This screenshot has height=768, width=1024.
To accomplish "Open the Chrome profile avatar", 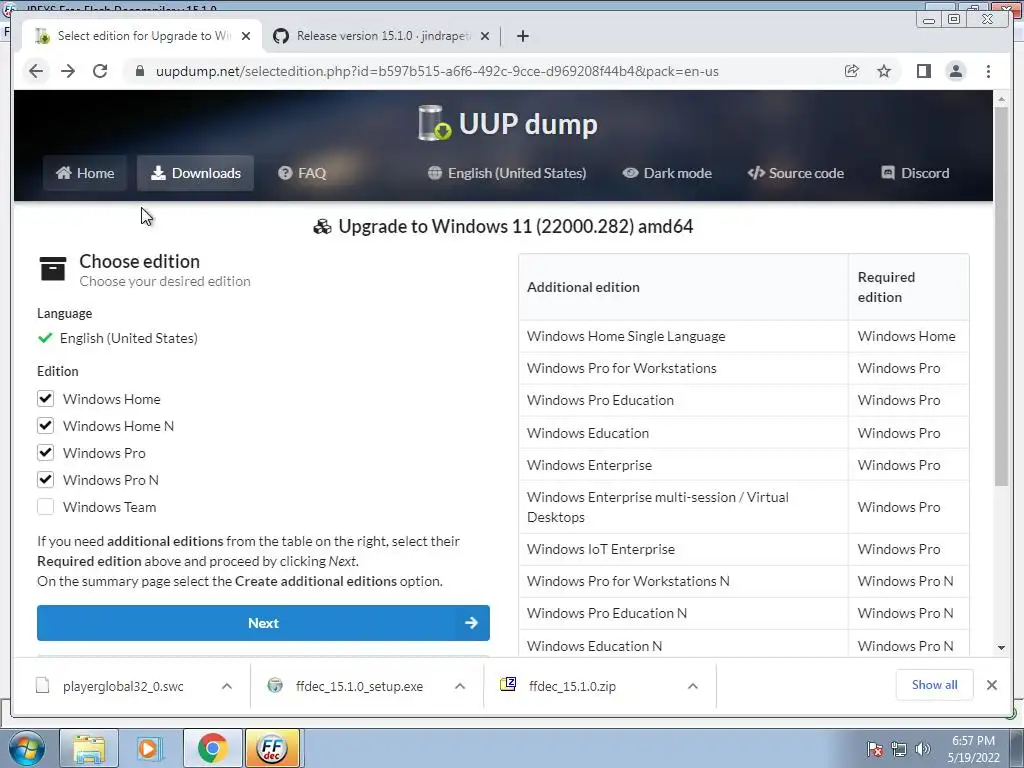I will pos(955,71).
